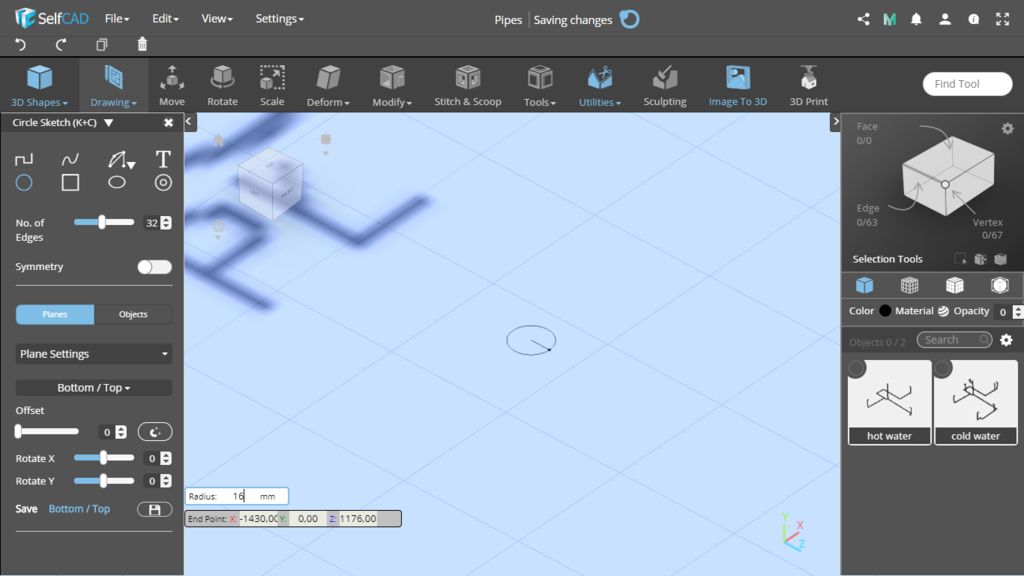Open the Settings menu

[280, 19]
